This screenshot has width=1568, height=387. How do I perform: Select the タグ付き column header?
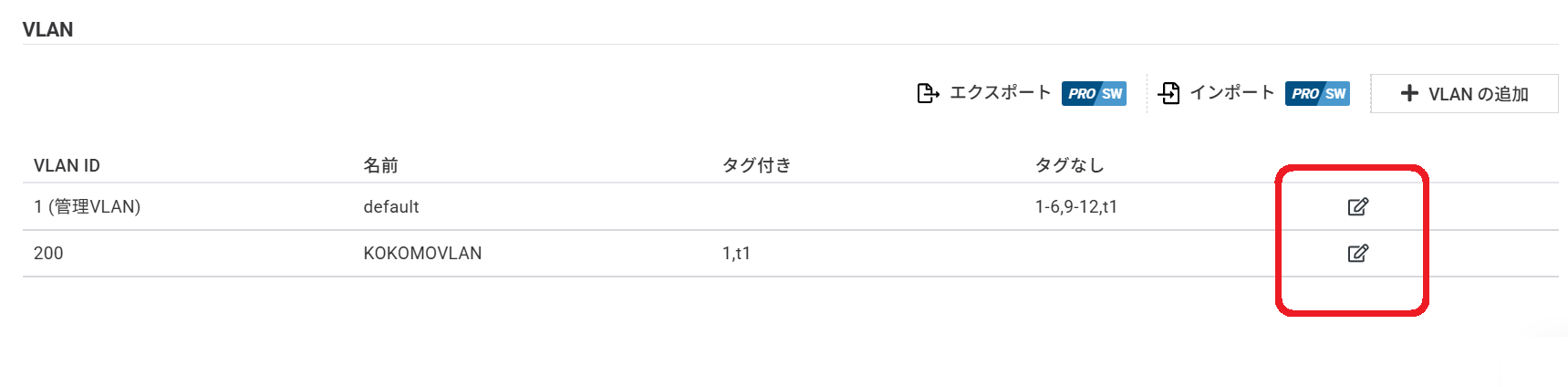(756, 165)
